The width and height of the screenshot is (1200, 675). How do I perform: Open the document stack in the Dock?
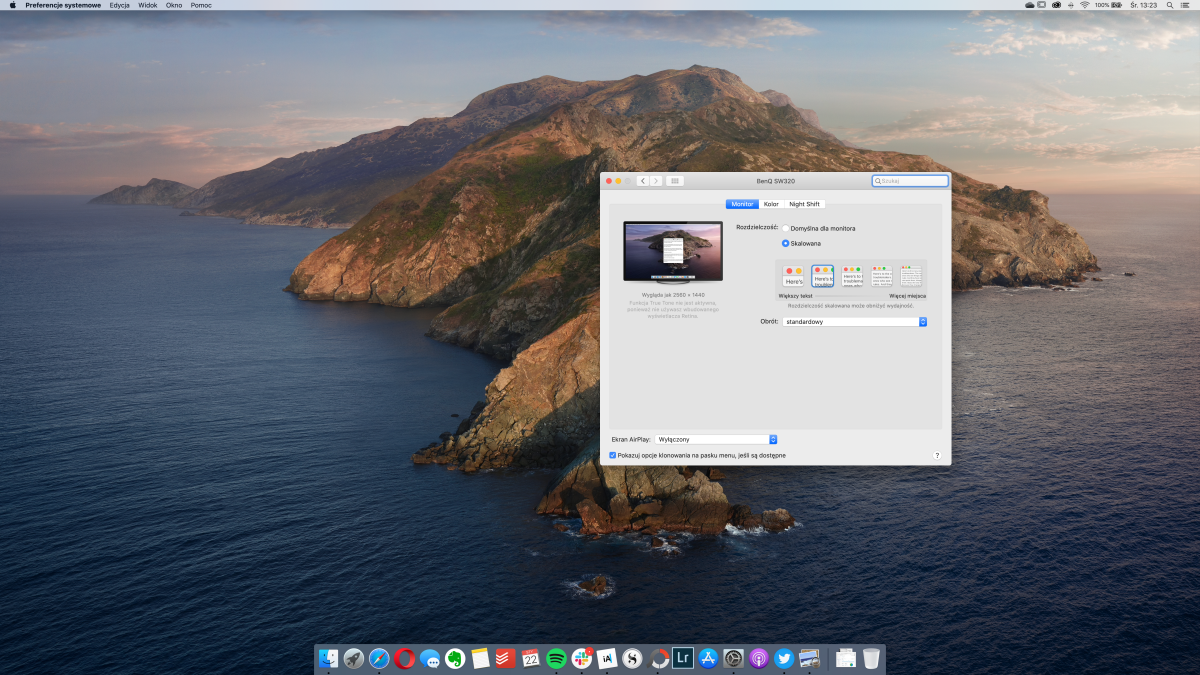[846, 658]
